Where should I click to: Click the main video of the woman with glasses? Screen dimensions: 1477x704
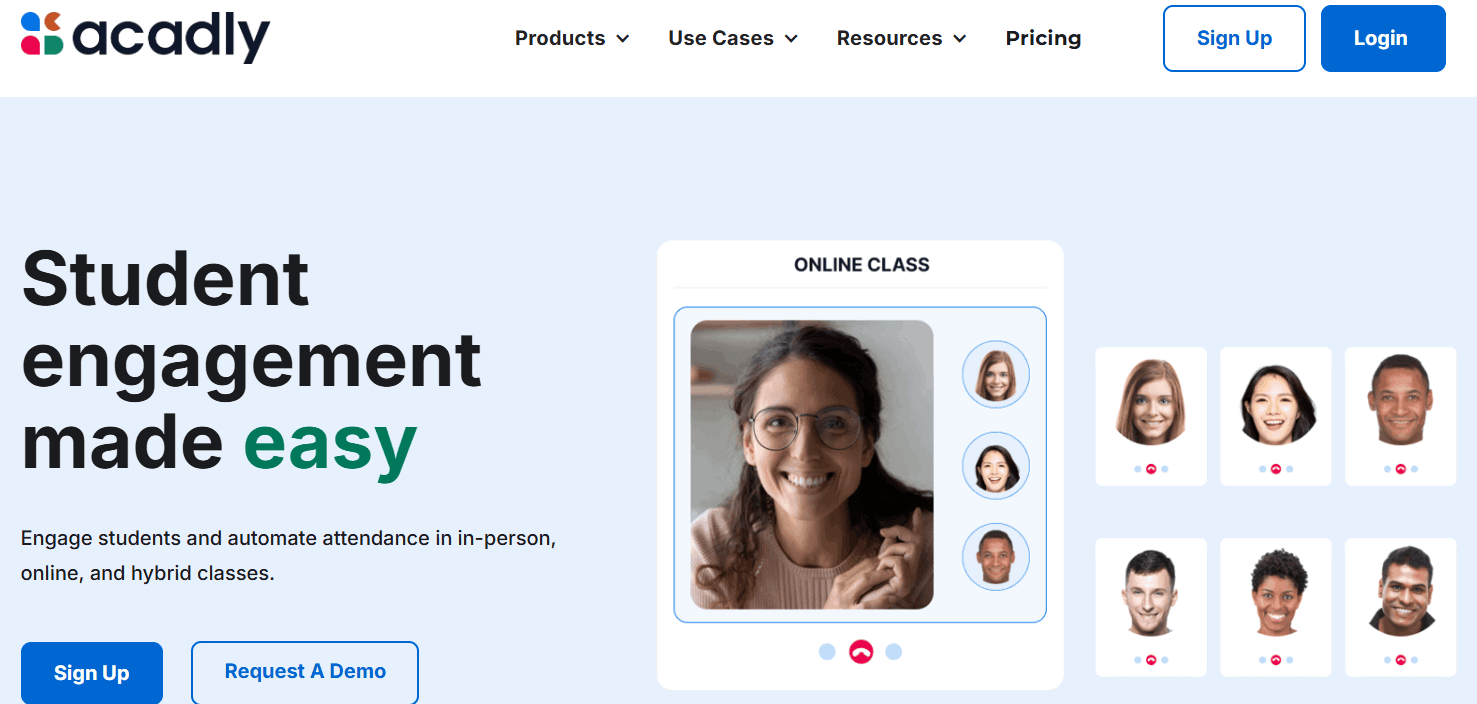tap(812, 465)
